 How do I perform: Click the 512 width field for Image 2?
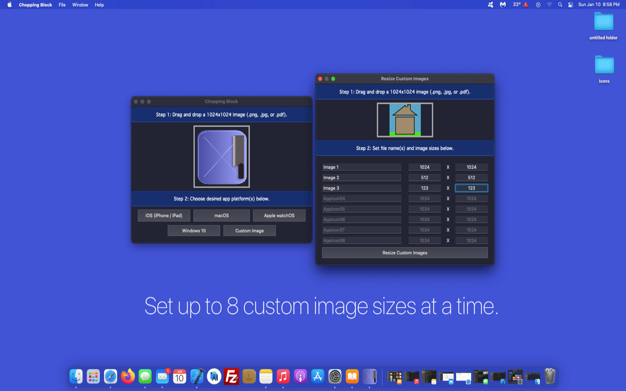click(424, 178)
